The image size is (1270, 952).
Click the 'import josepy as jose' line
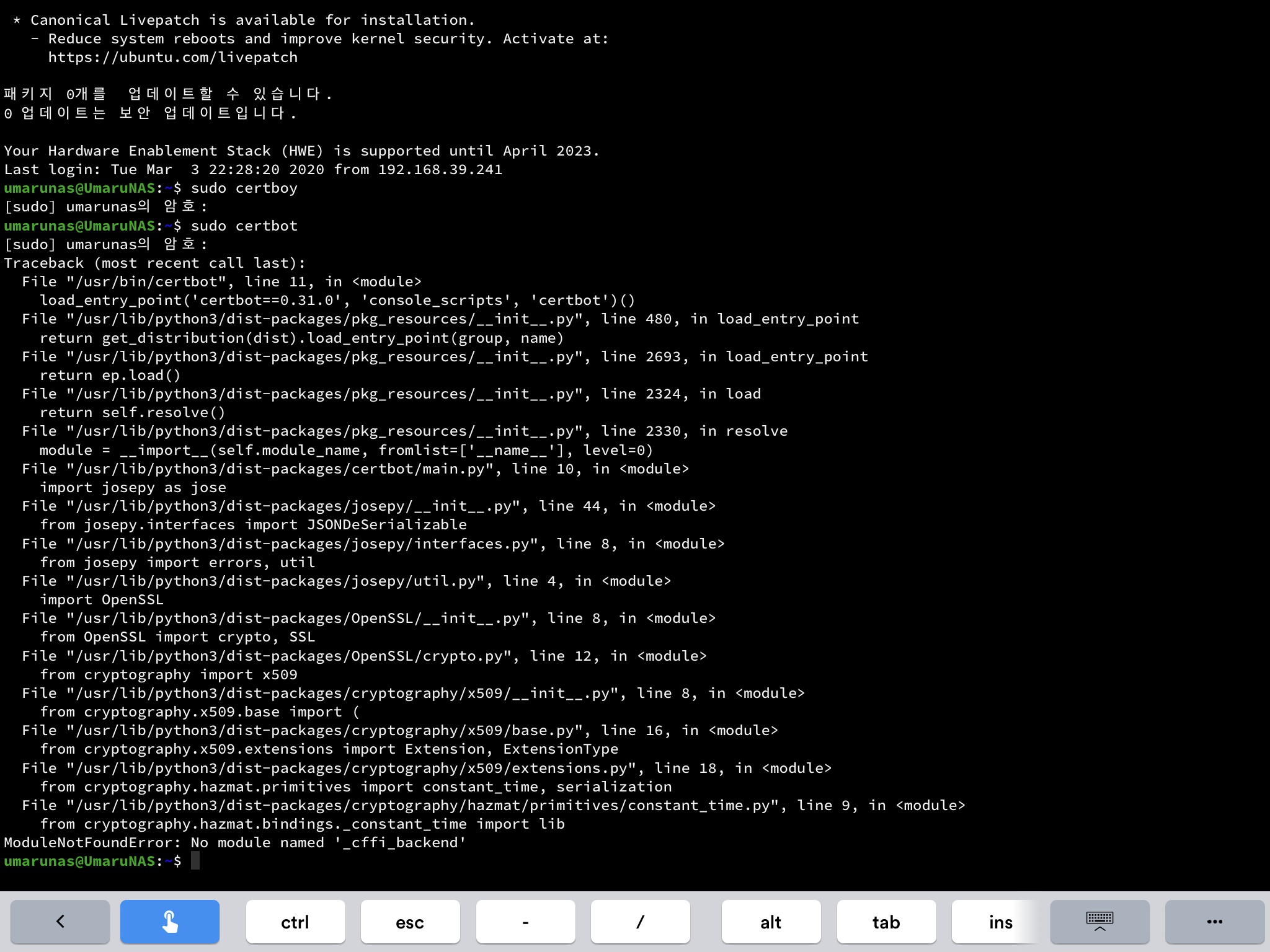pos(133,488)
